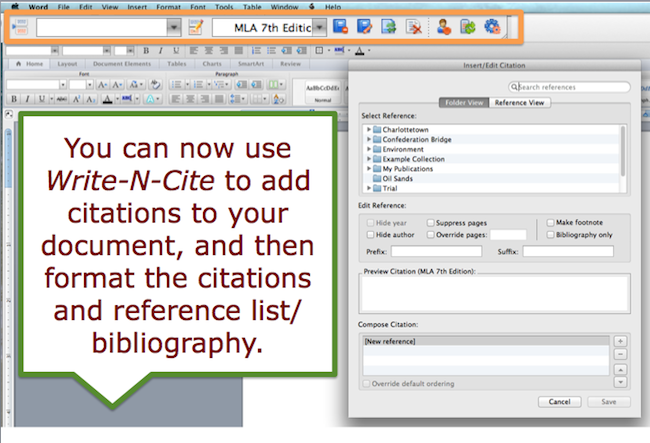650x443 pixels.
Task: Click the blue document icon with red minus badge
Action: click(340, 27)
